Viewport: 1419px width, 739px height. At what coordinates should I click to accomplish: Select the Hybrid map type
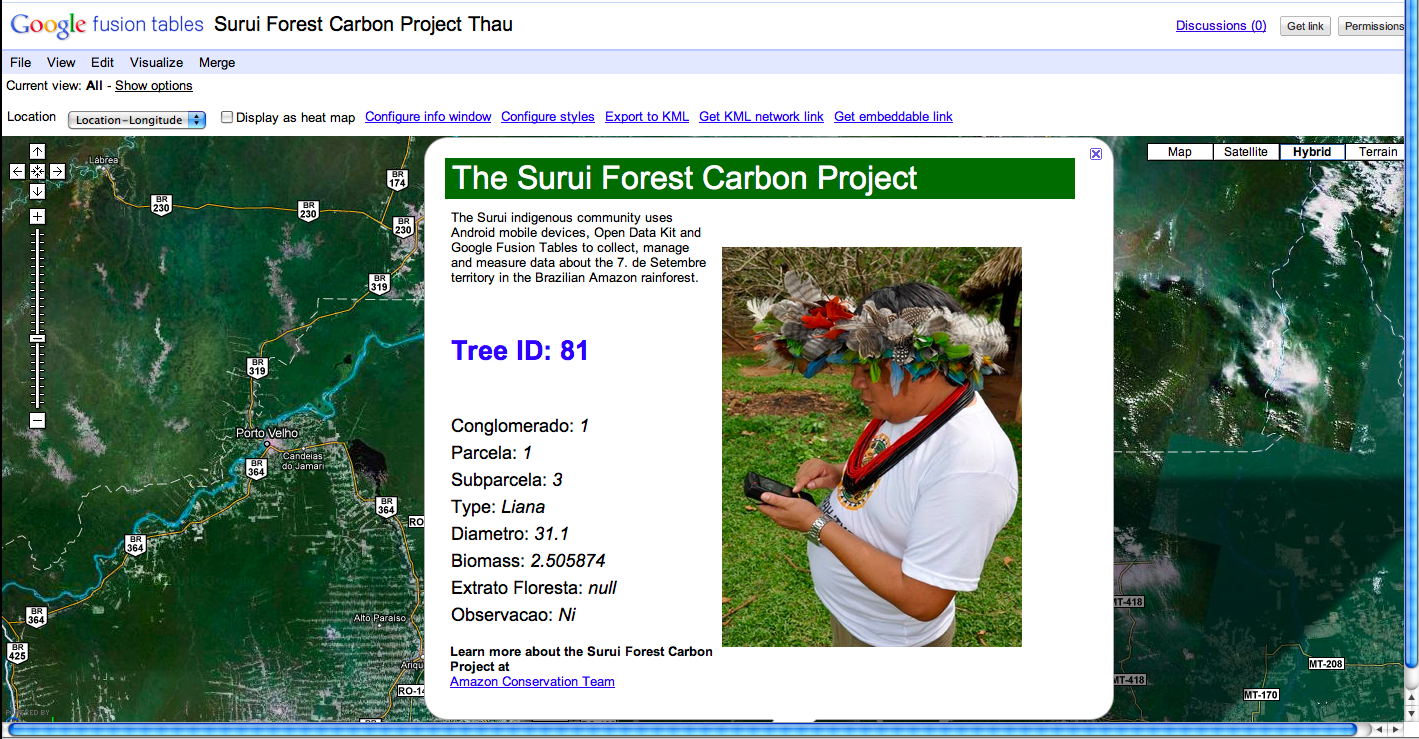(1312, 152)
